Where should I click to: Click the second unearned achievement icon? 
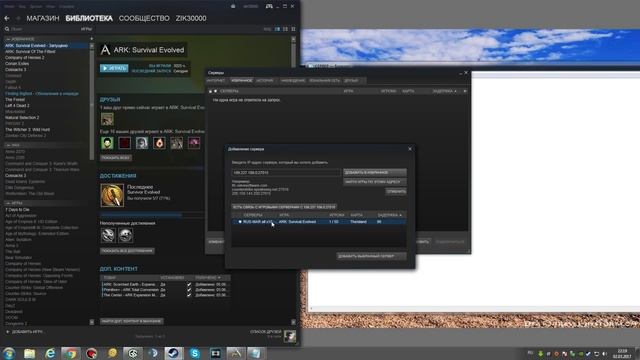[125, 236]
